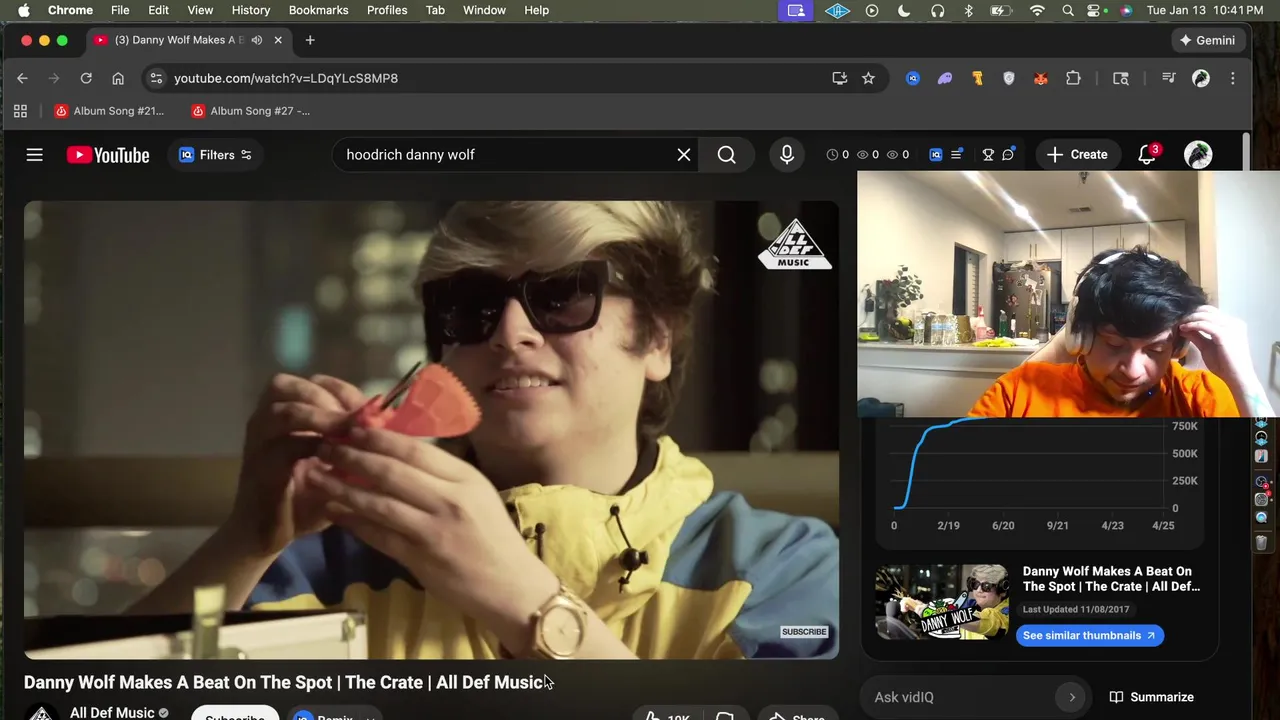Image resolution: width=1280 pixels, height=720 pixels.
Task: Click the SUBSCRIBE overlay on the video
Action: tap(804, 632)
